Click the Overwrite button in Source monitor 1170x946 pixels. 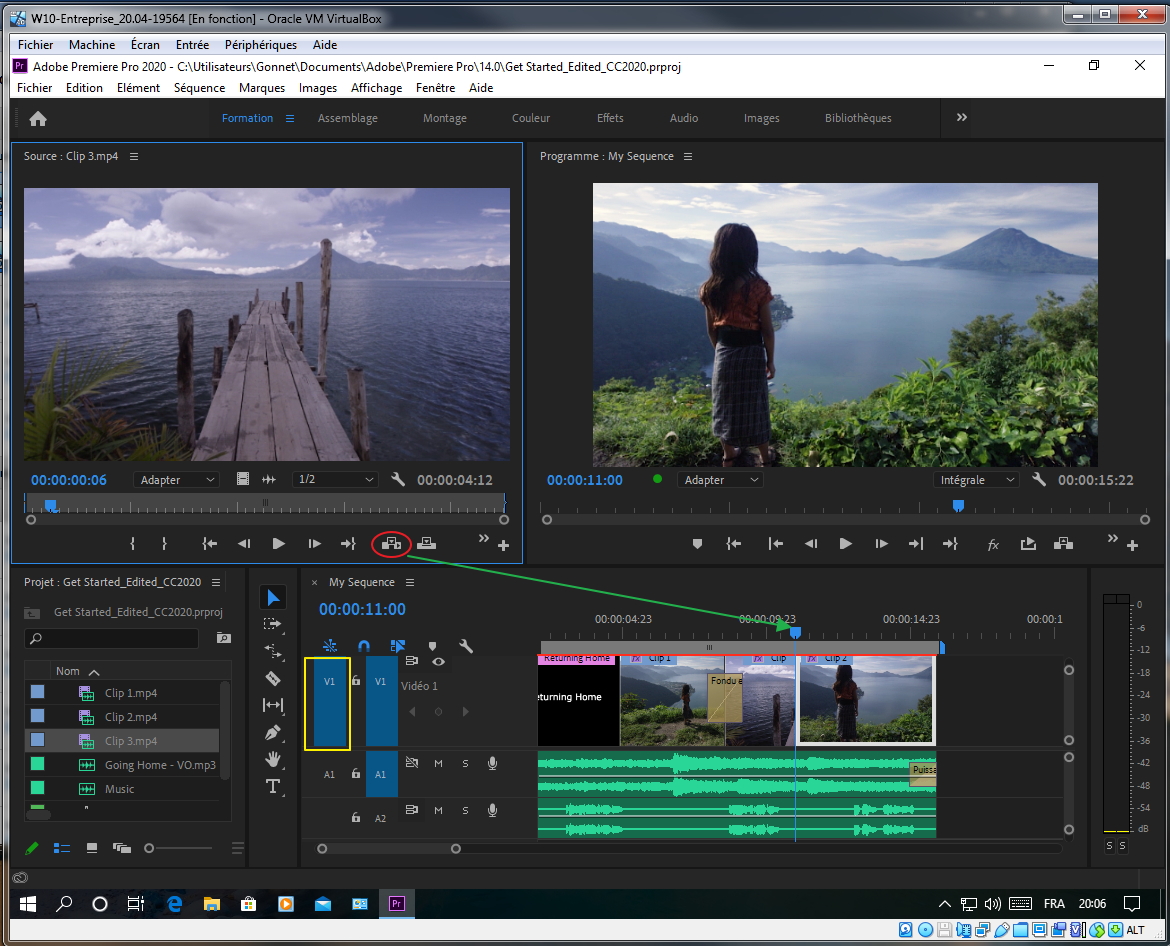click(x=427, y=544)
